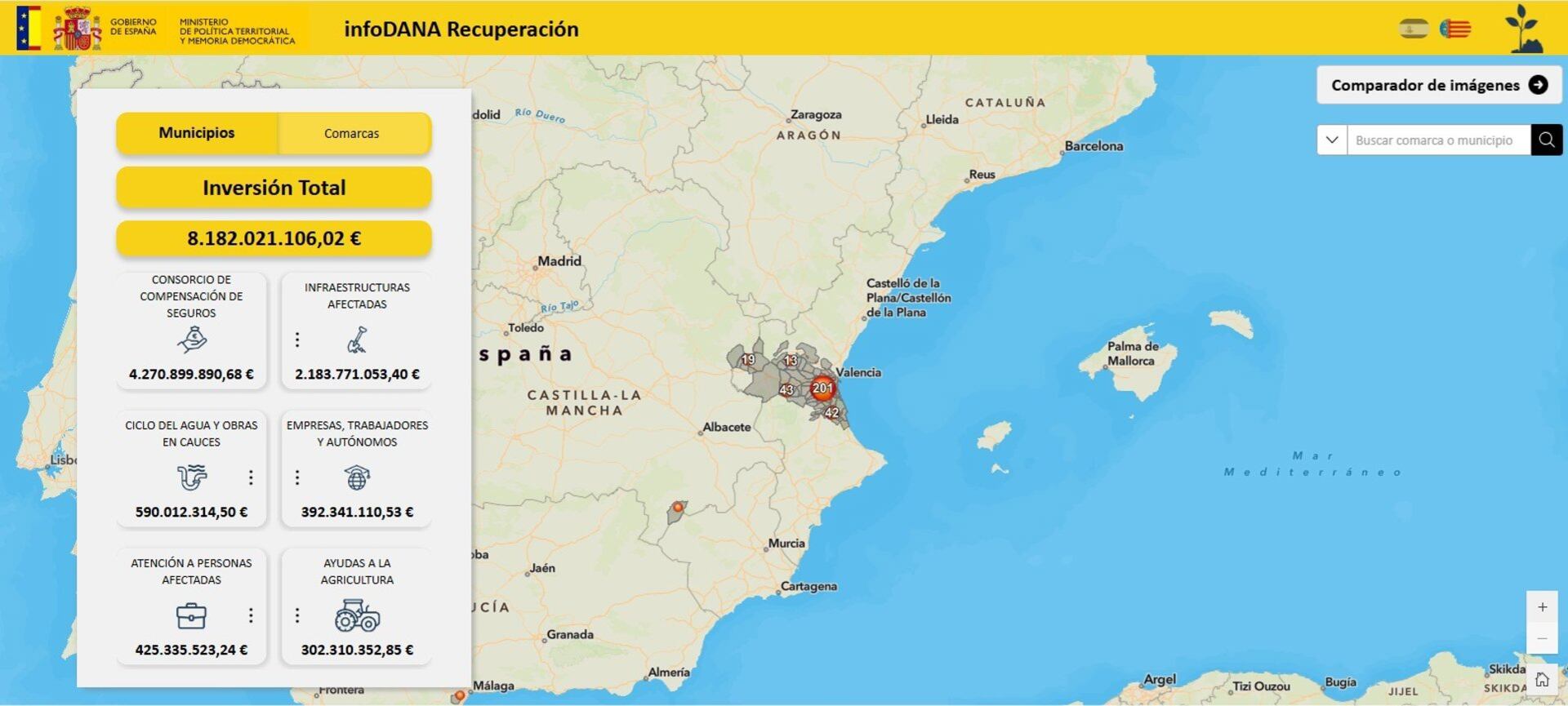
Task: Reset map with the home icon
Action: pos(1542,679)
